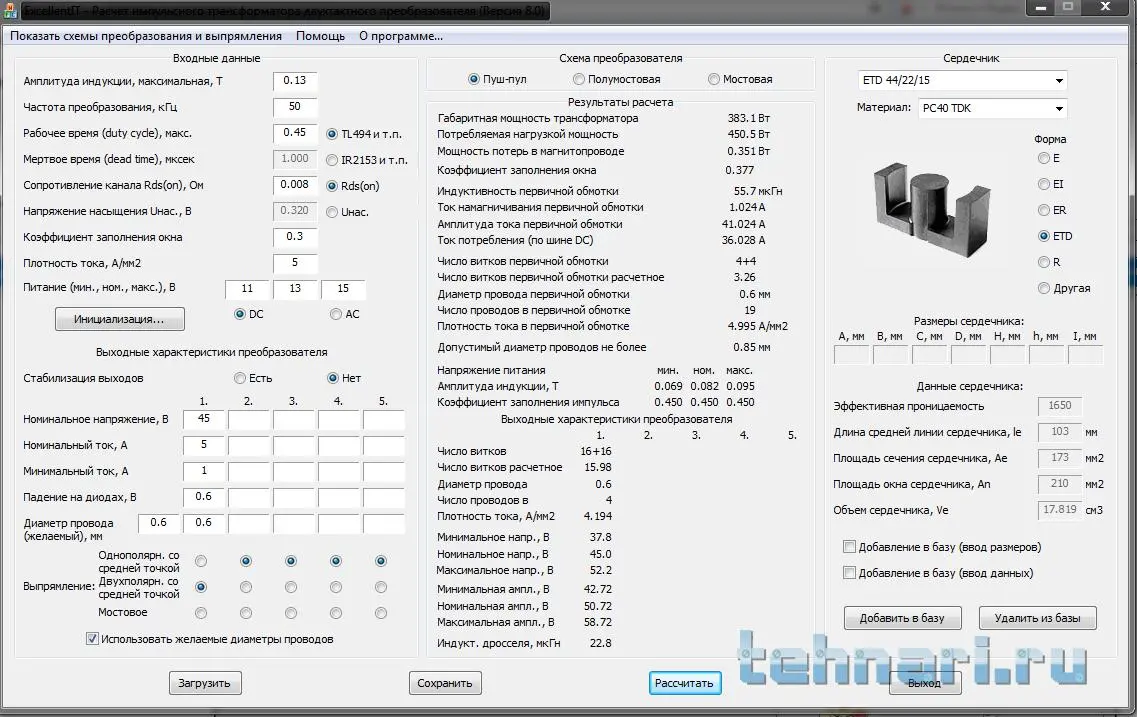Open Показать схемы преобразования и выпрямления menu
The image size is (1137, 717).
pos(146,36)
